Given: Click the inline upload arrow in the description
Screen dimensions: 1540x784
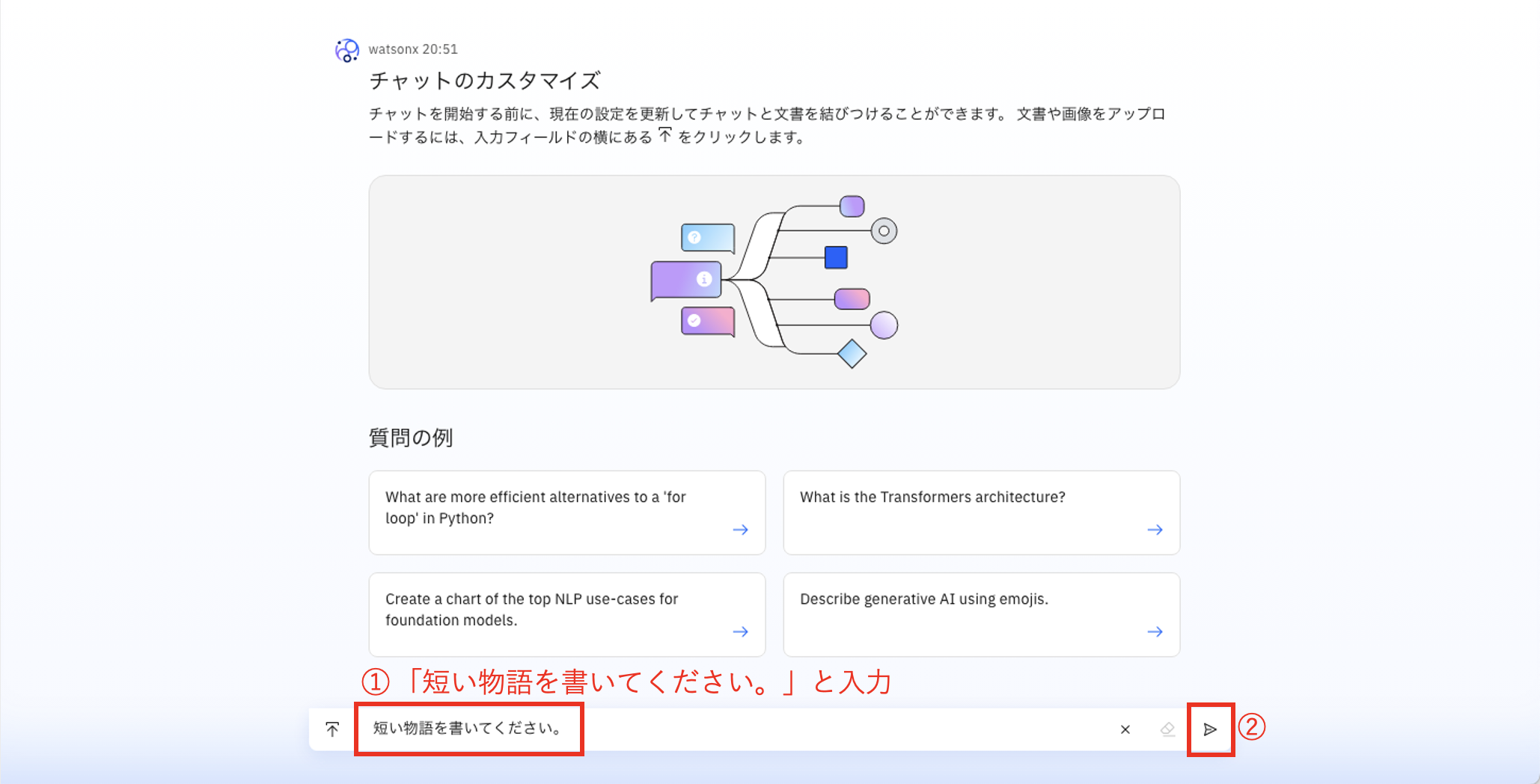Looking at the screenshot, I should click(x=664, y=135).
